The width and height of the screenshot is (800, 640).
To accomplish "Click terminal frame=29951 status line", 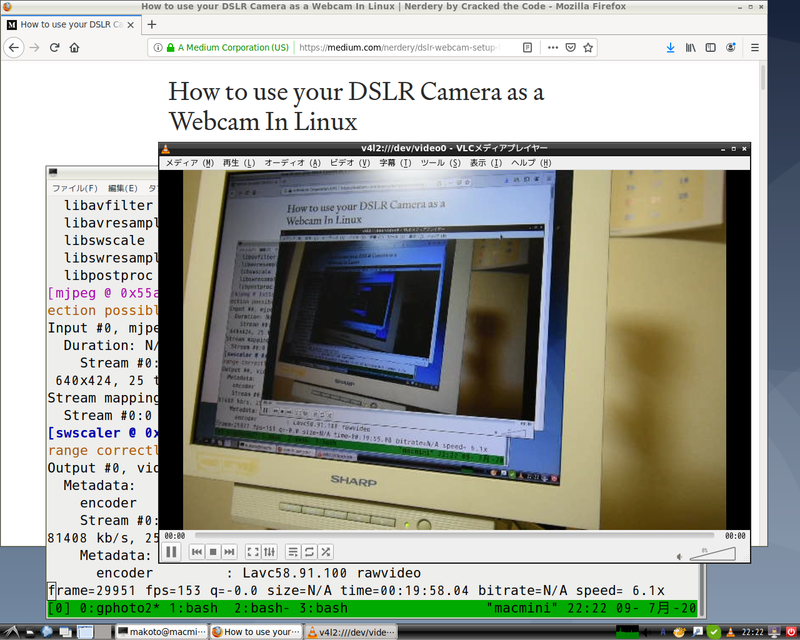I will [356, 590].
